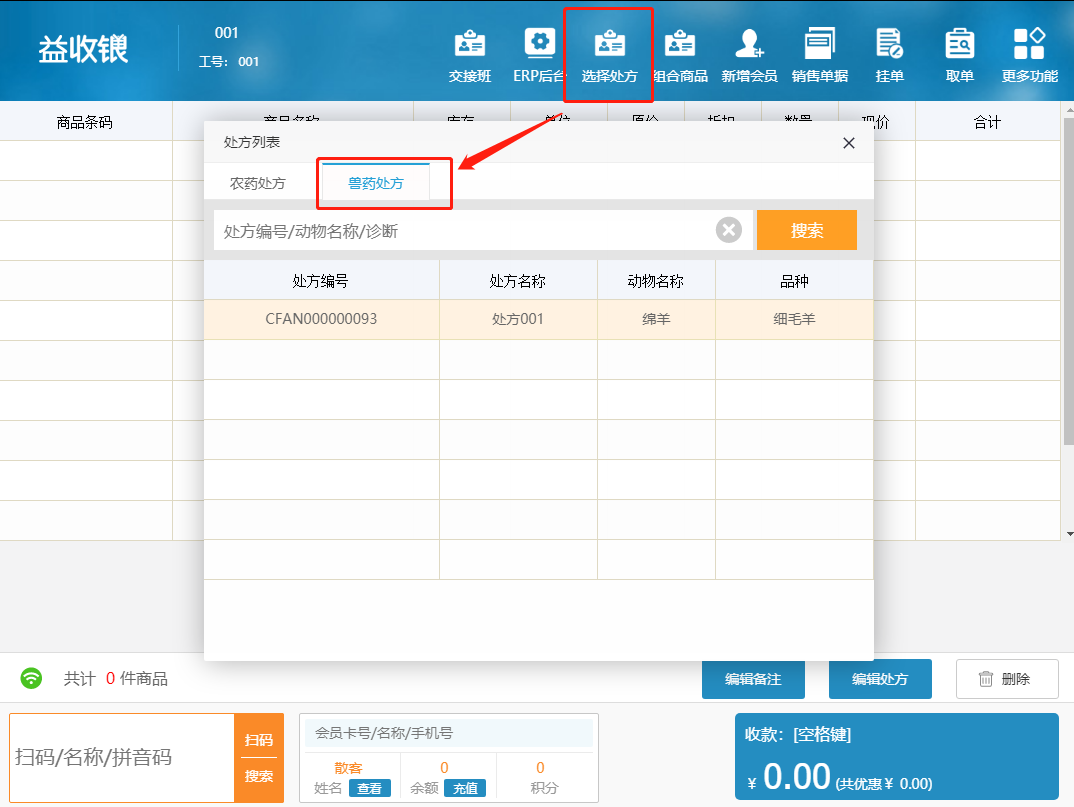
Task: Click the 挂单 hold order icon
Action: coord(889,56)
